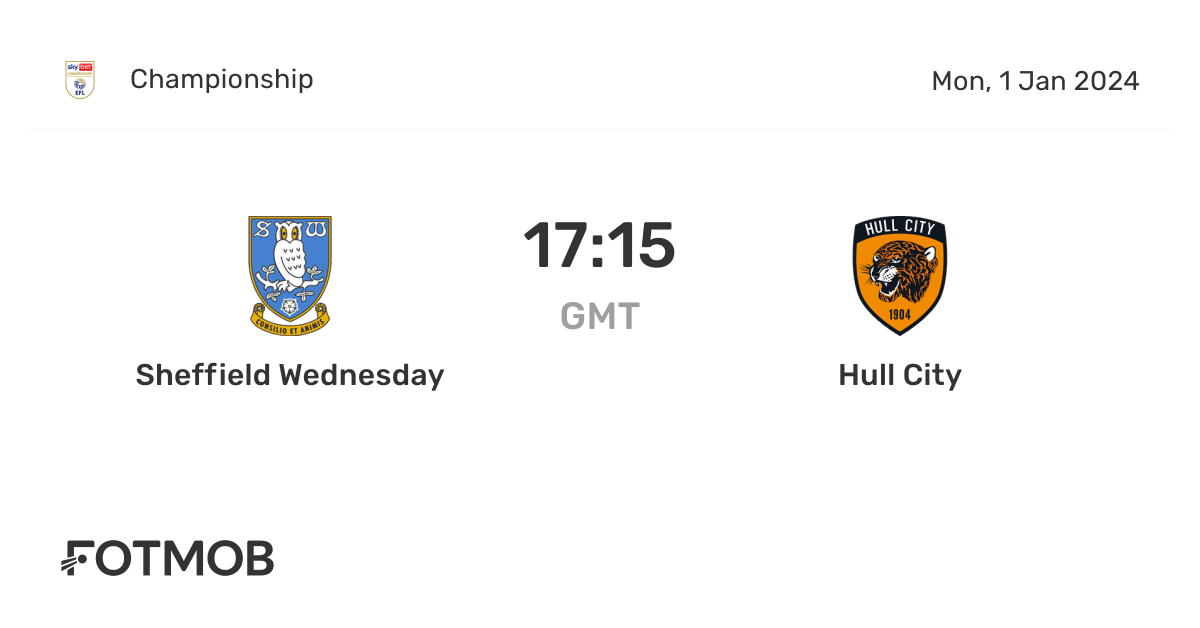The width and height of the screenshot is (1200, 628).
Task: Click the Mon, 1 Jan 2024 match date
Action: [1035, 81]
